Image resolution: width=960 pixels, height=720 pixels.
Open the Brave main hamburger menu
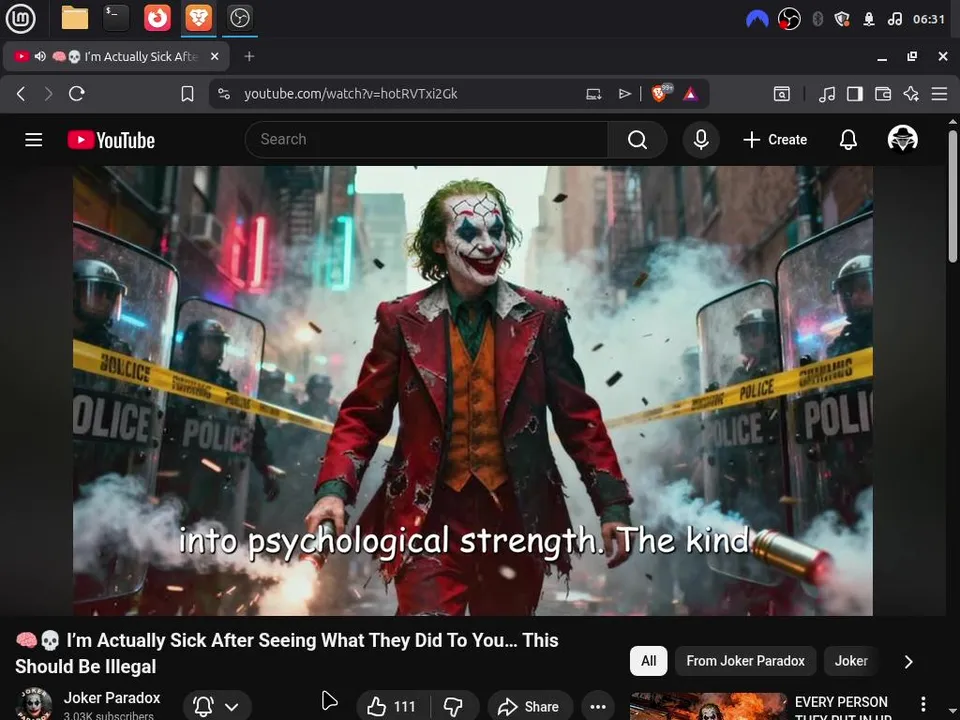pos(939,94)
